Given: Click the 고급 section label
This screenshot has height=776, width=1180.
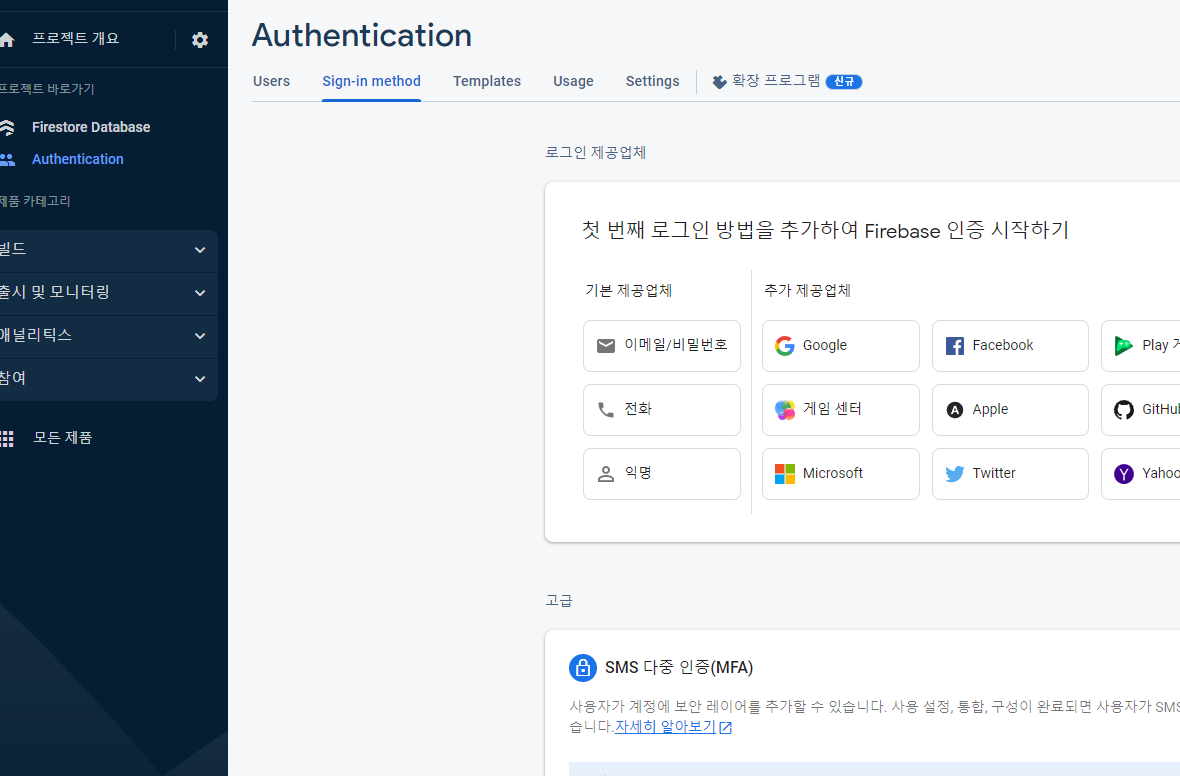Looking at the screenshot, I should coord(558,601).
